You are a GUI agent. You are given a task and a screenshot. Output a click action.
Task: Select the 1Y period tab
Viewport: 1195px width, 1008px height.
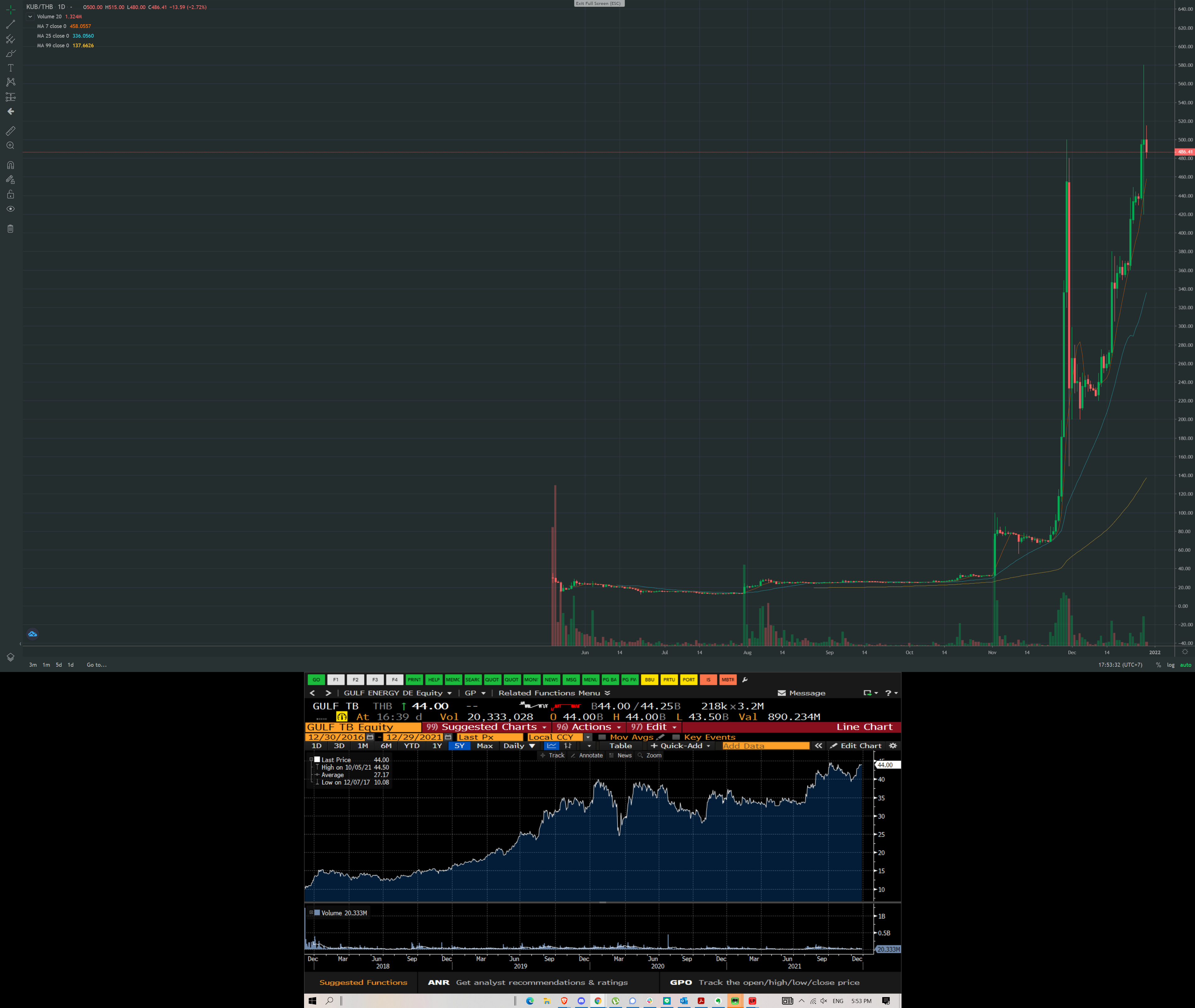pyautogui.click(x=437, y=746)
